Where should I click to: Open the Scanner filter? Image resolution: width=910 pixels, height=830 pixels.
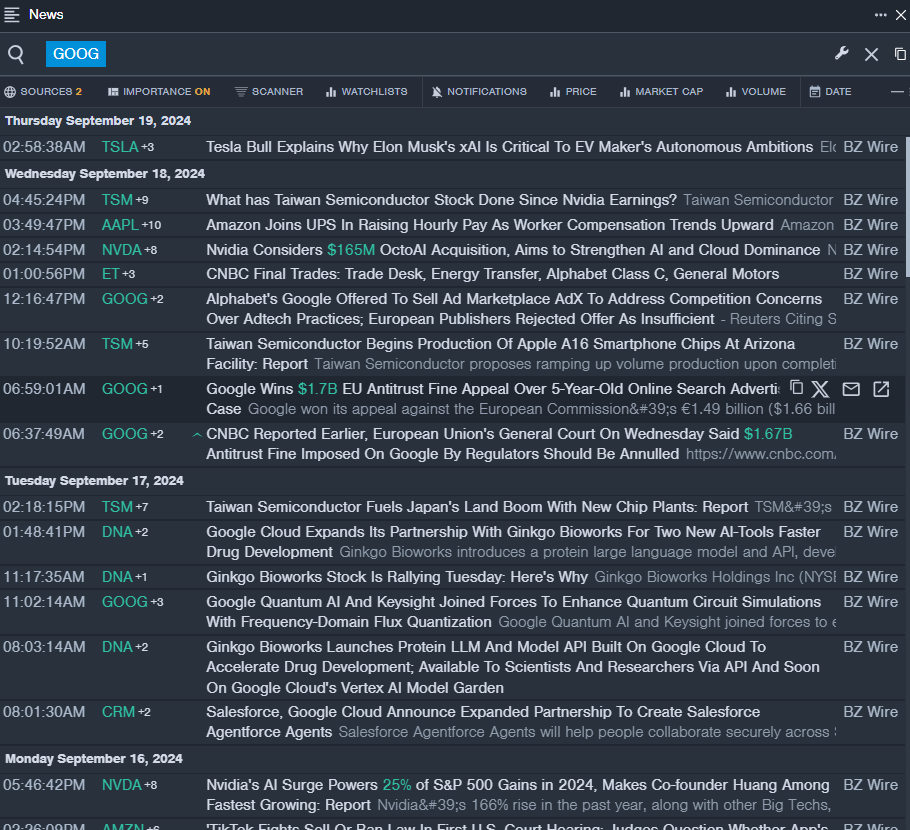pos(269,92)
